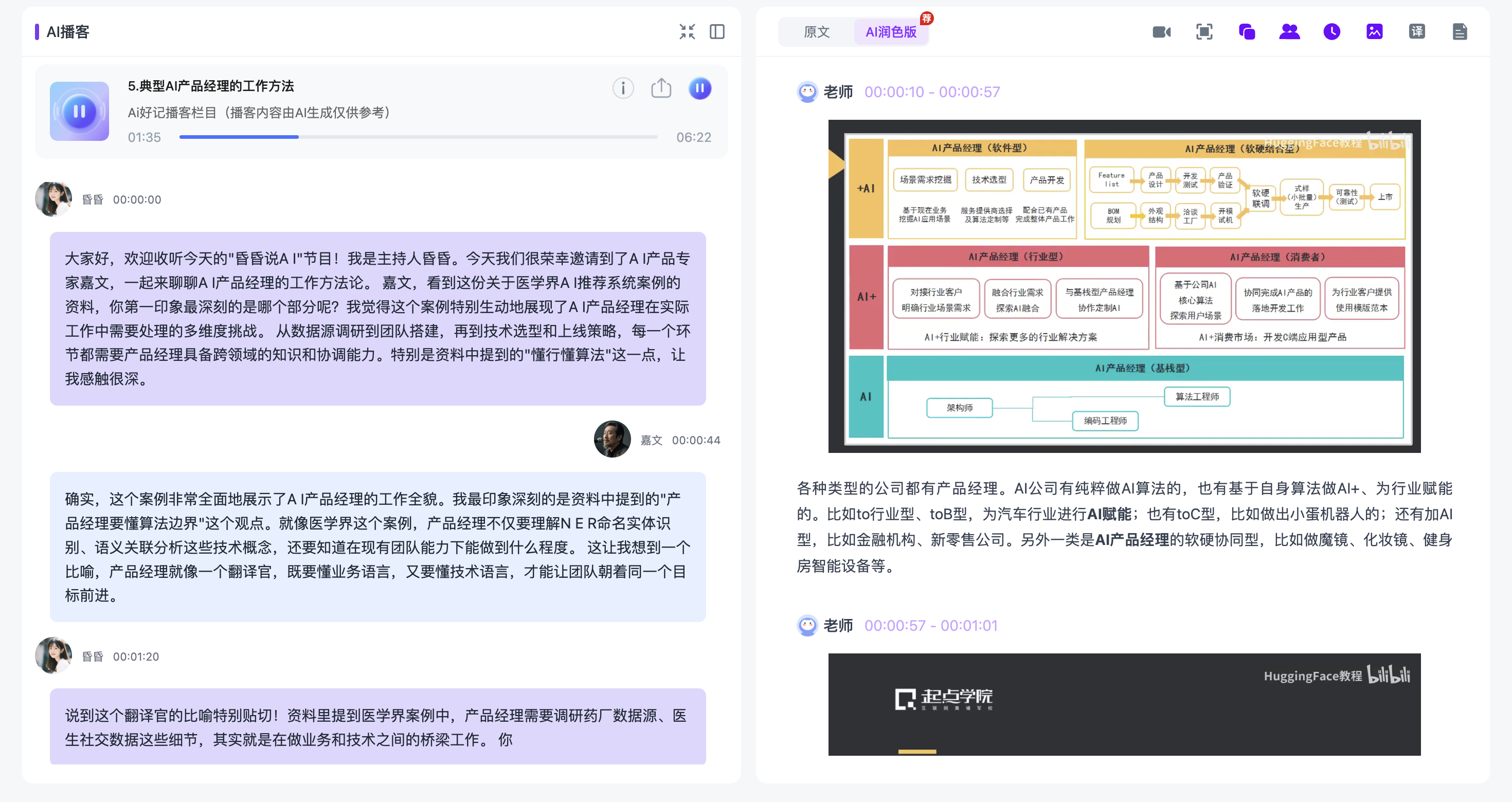Open the video camera icon
Screen dimensions: 1512x802
point(1161,32)
